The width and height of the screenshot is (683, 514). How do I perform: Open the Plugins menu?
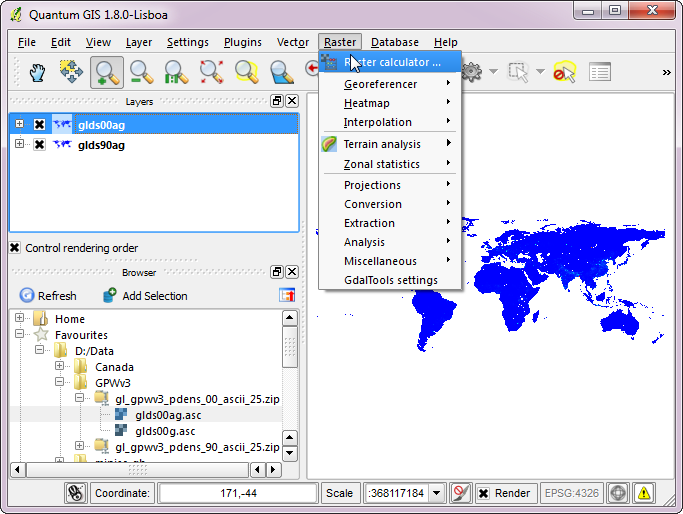click(243, 42)
